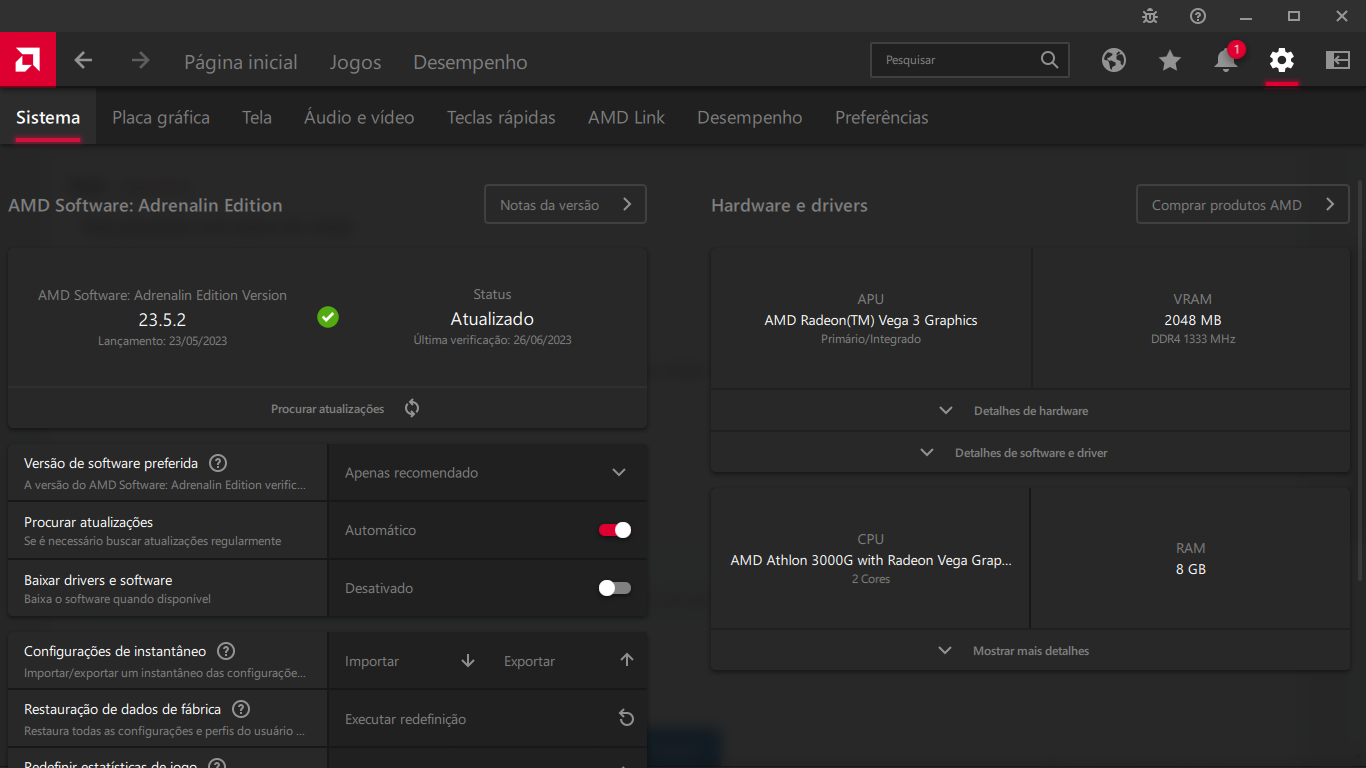The width and height of the screenshot is (1366, 768).
Task: Enable Baixar drivers e software switch
Action: (615, 588)
